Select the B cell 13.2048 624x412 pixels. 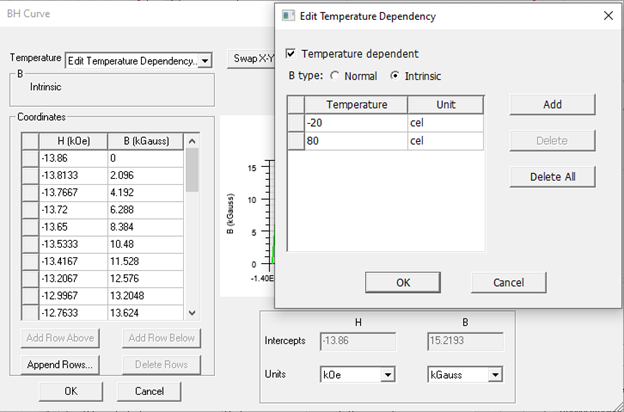145,295
